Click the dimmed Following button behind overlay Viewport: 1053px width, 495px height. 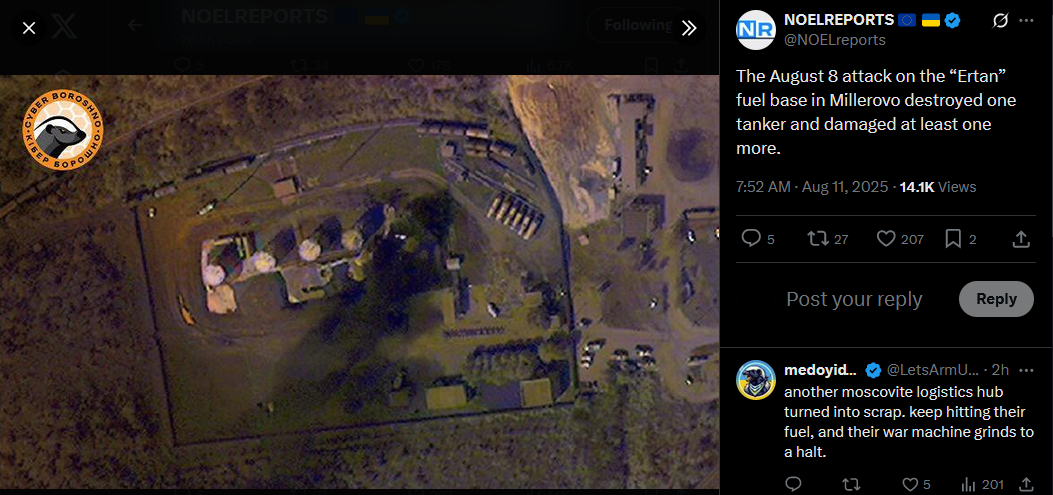[x=638, y=26]
